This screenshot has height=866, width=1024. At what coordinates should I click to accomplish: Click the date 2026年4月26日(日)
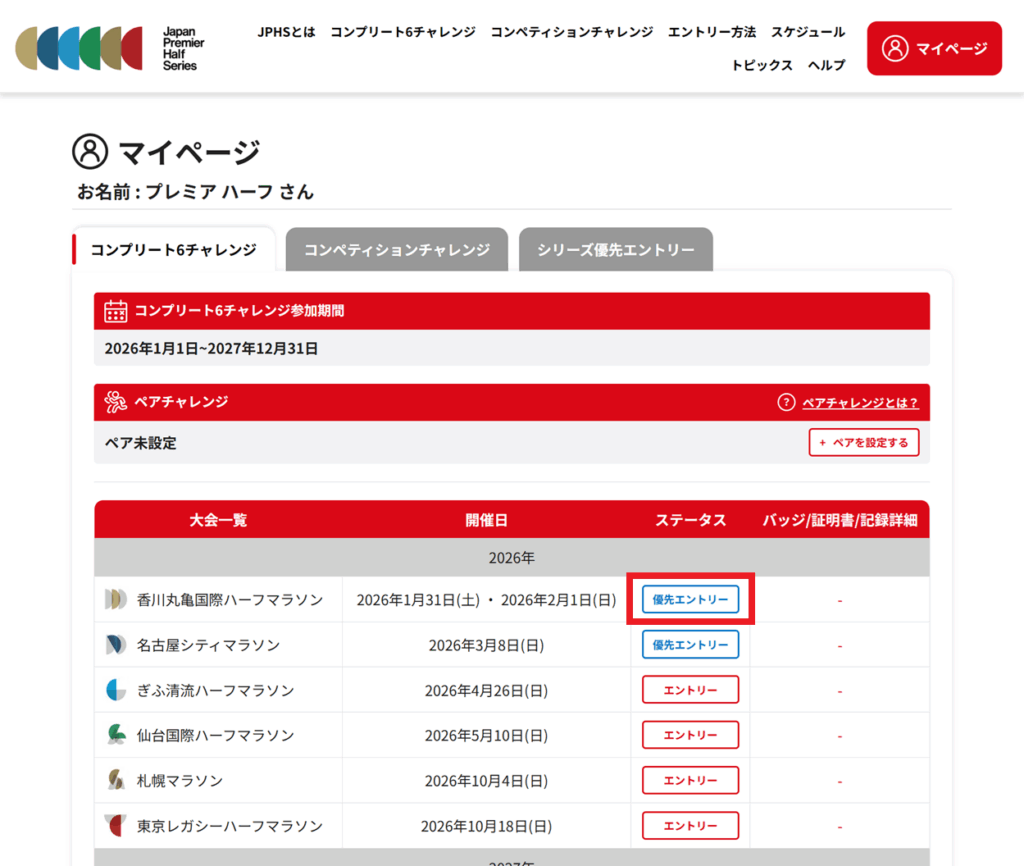coord(487,690)
